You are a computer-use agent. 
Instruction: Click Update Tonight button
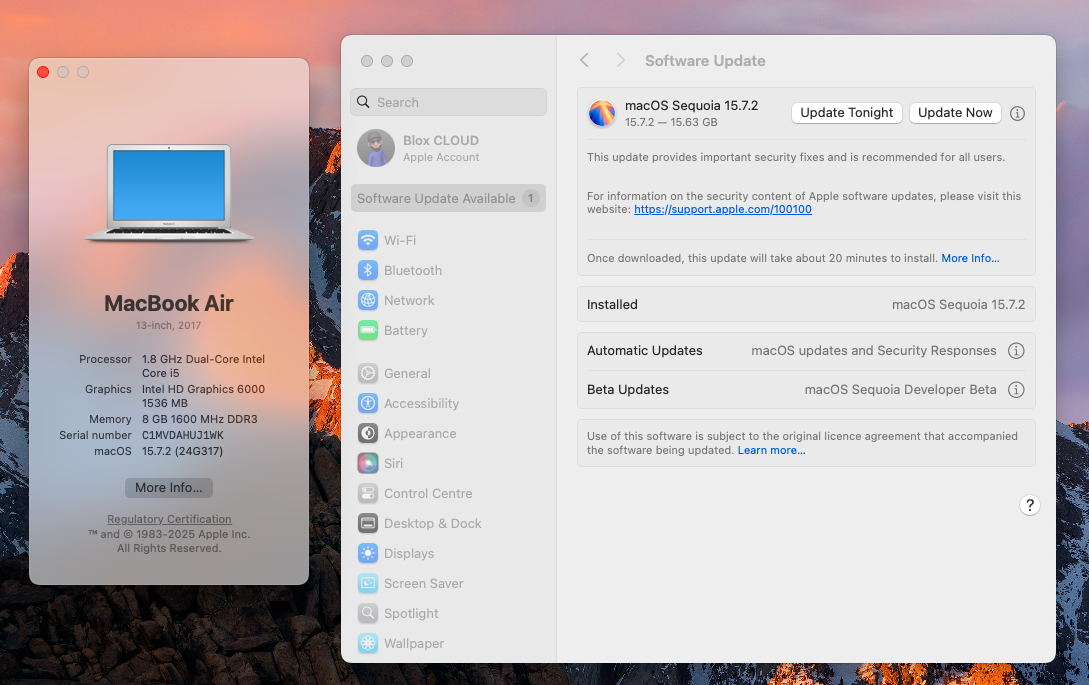[847, 113]
